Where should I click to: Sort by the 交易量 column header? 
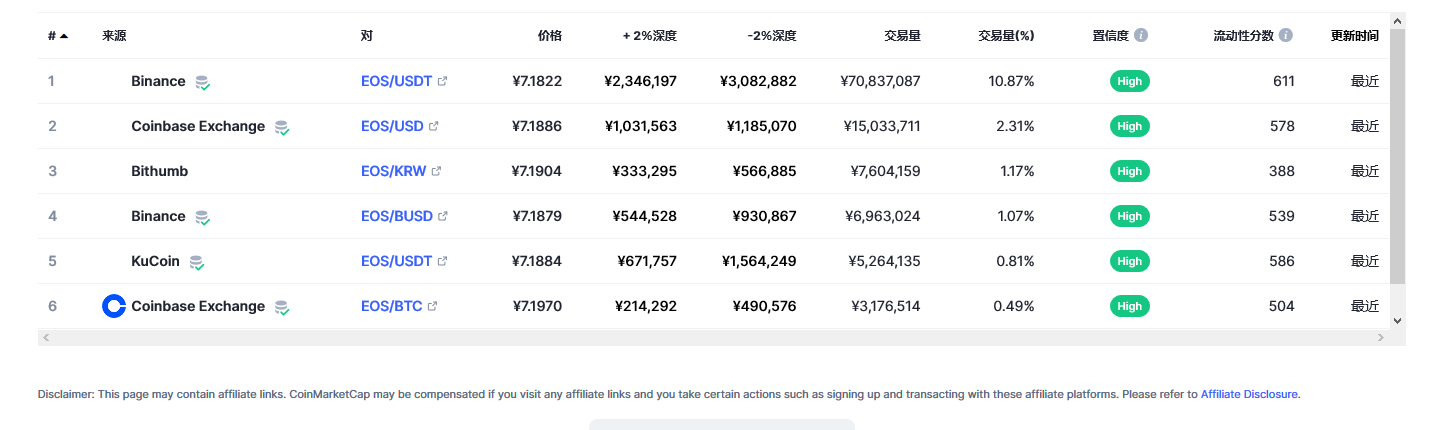902,35
